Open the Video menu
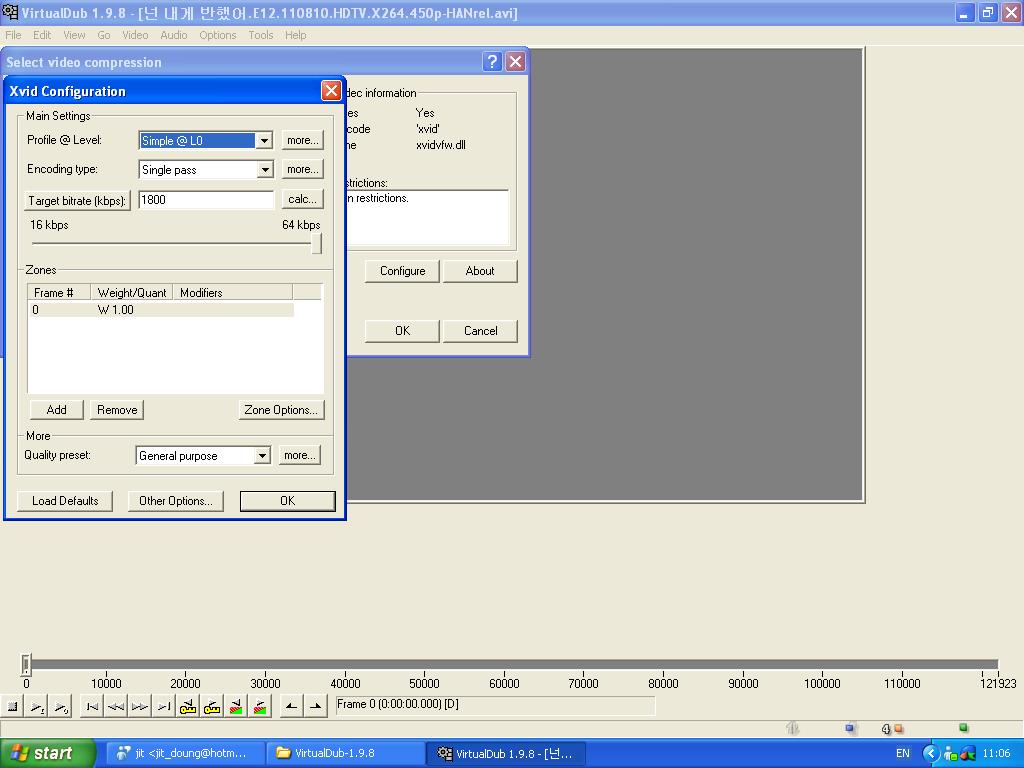The image size is (1024, 768). coord(135,35)
